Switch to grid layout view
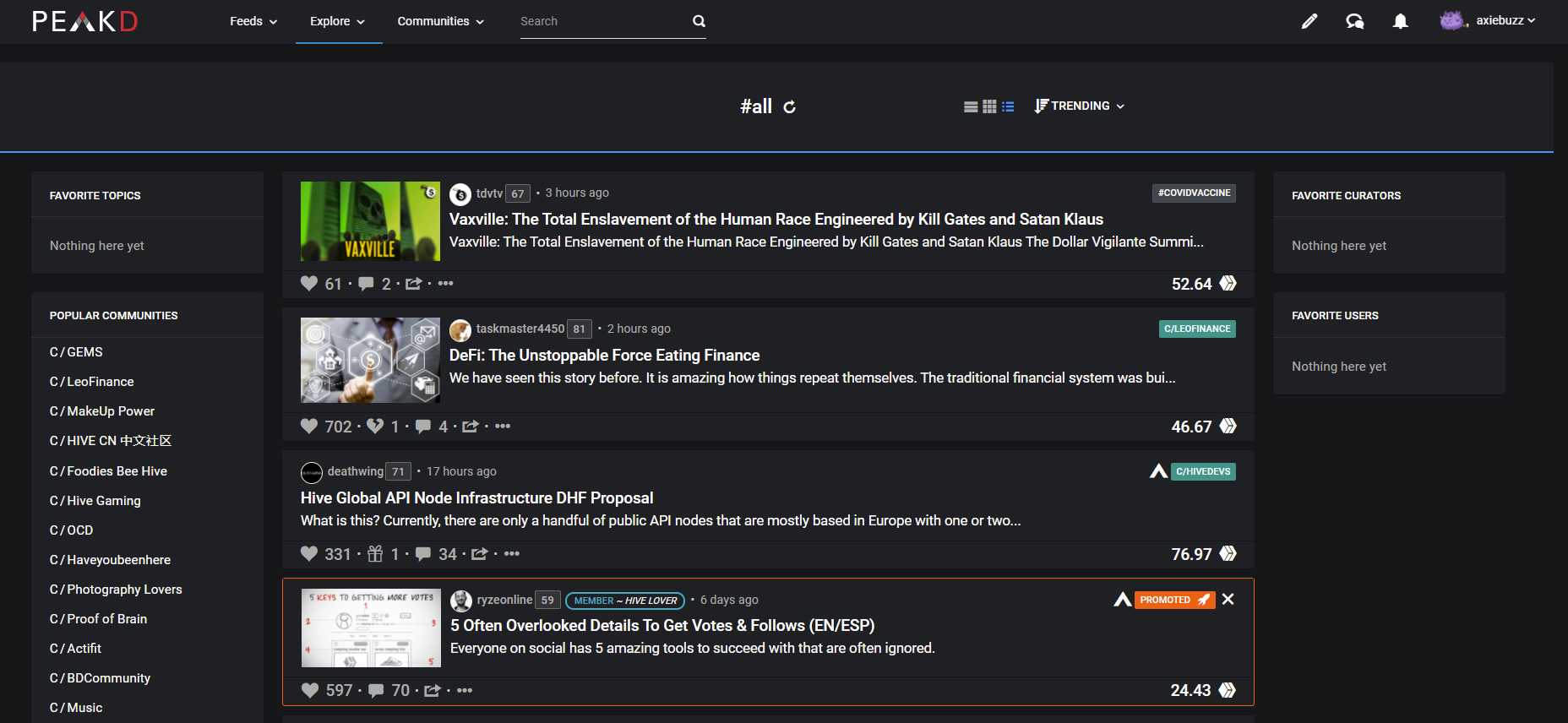 pos(989,106)
